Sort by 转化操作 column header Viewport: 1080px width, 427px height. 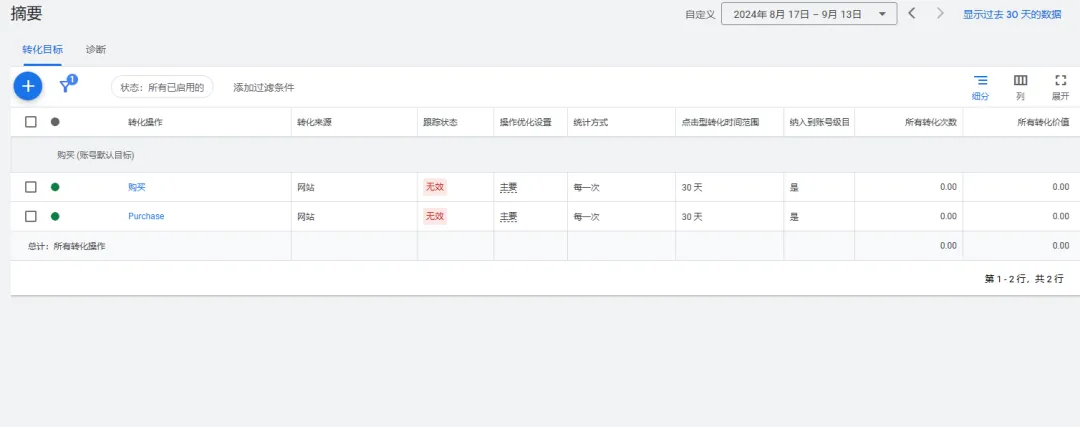145,122
